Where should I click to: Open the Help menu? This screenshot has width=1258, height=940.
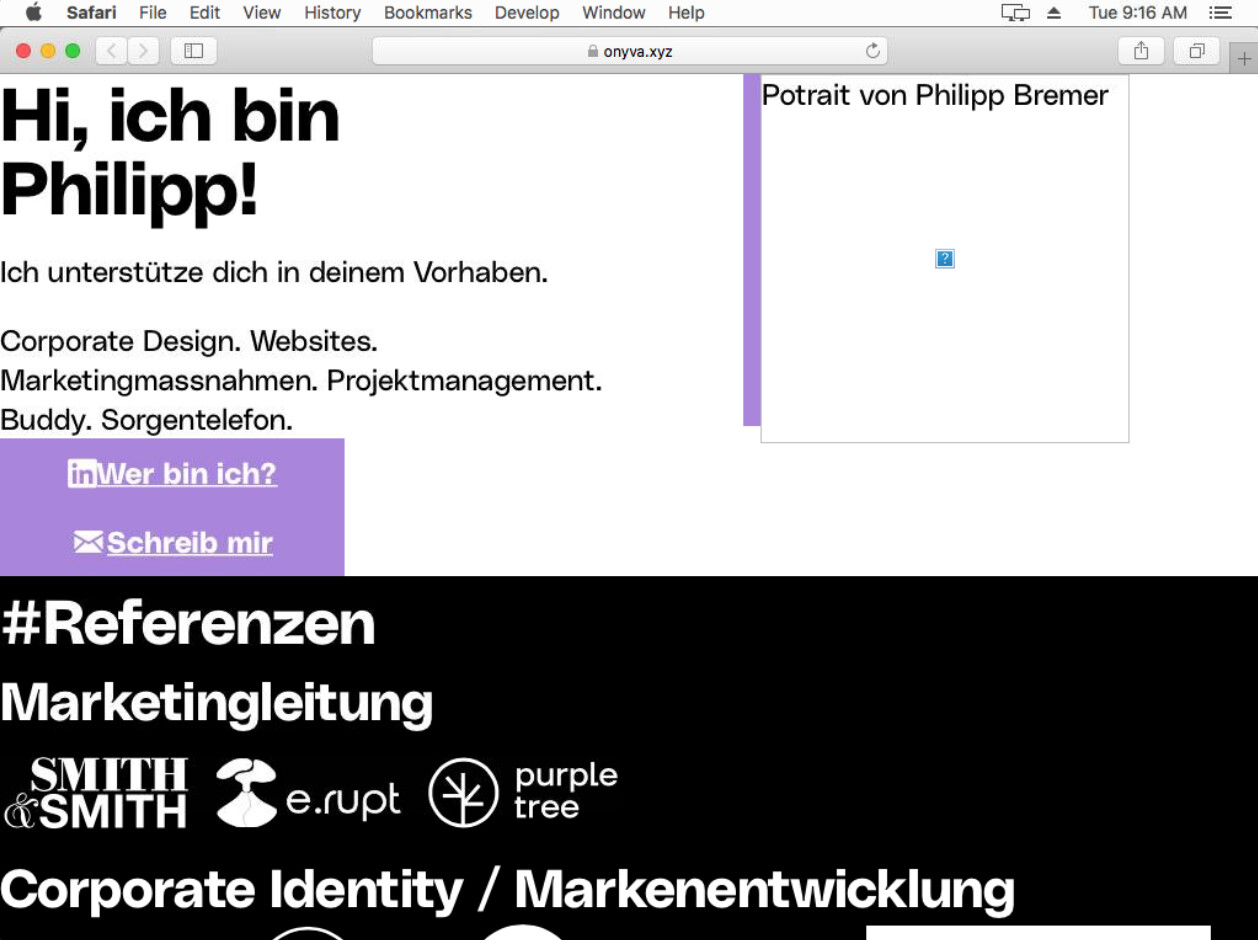click(x=686, y=13)
